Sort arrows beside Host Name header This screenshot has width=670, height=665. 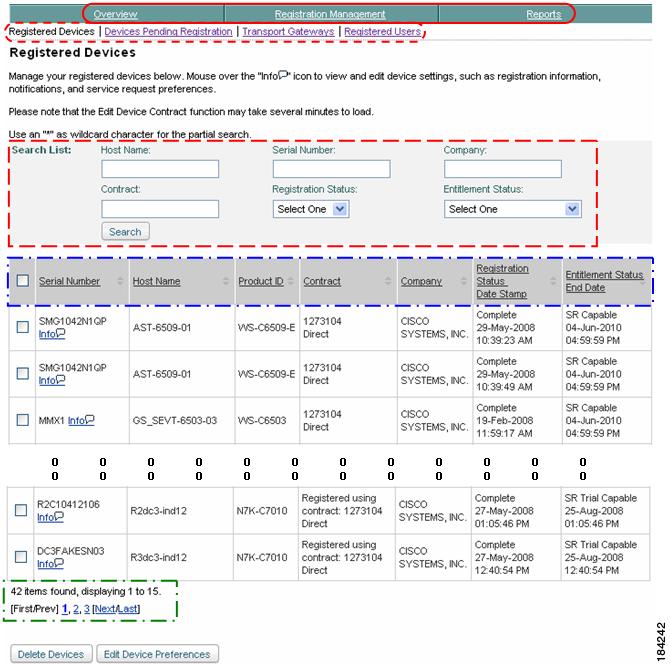click(226, 281)
